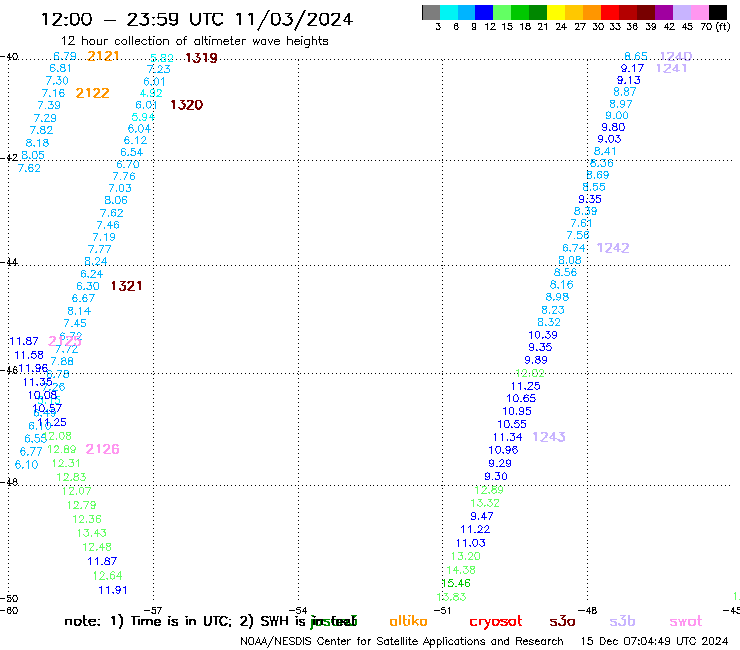
Task: Click the dark red pass number 1319
Action: 201,58
